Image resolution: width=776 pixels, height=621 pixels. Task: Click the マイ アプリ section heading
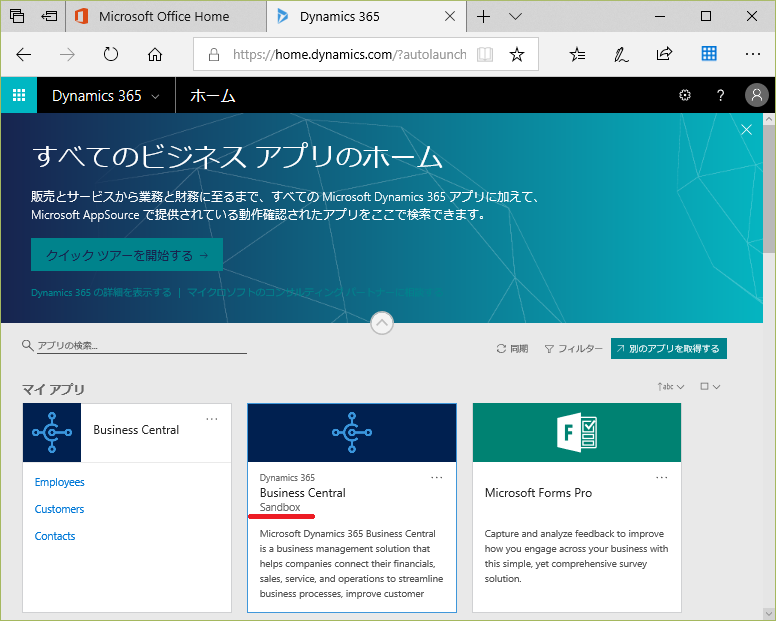(x=53, y=389)
